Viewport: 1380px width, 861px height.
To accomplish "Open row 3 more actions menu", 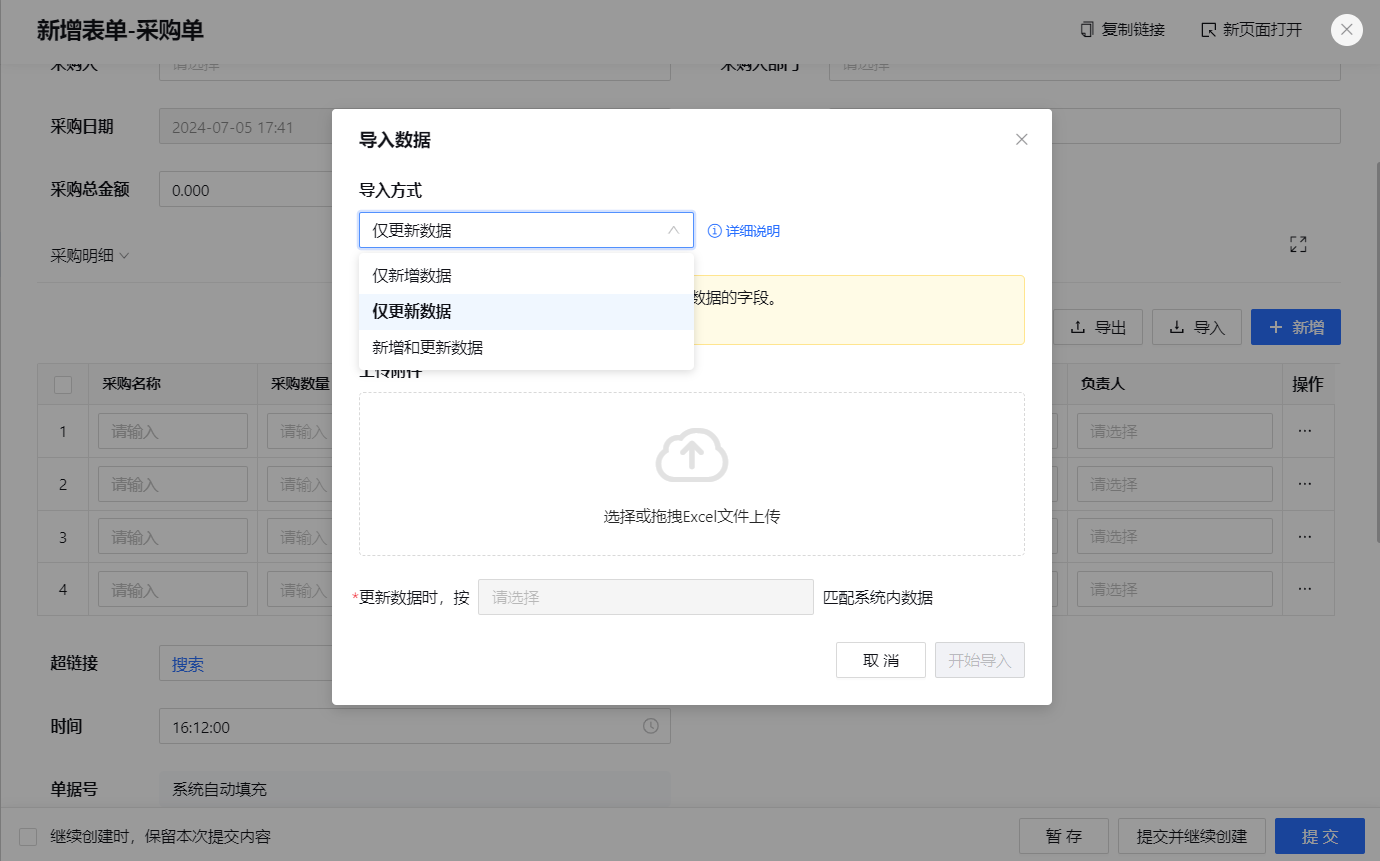I will (1304, 536).
